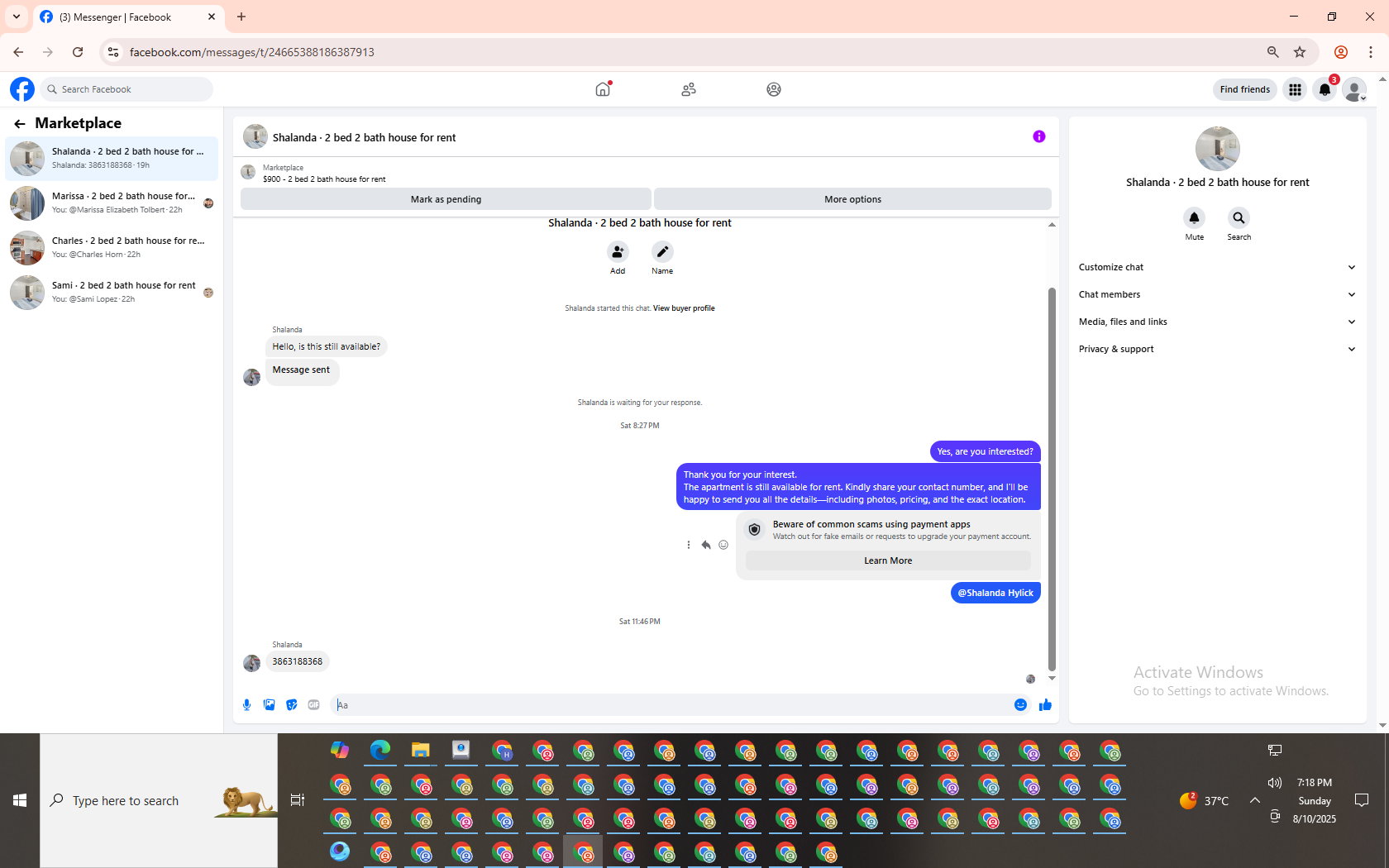Open volume control in system tray
This screenshot has width=1389, height=868.
pos(1275,782)
